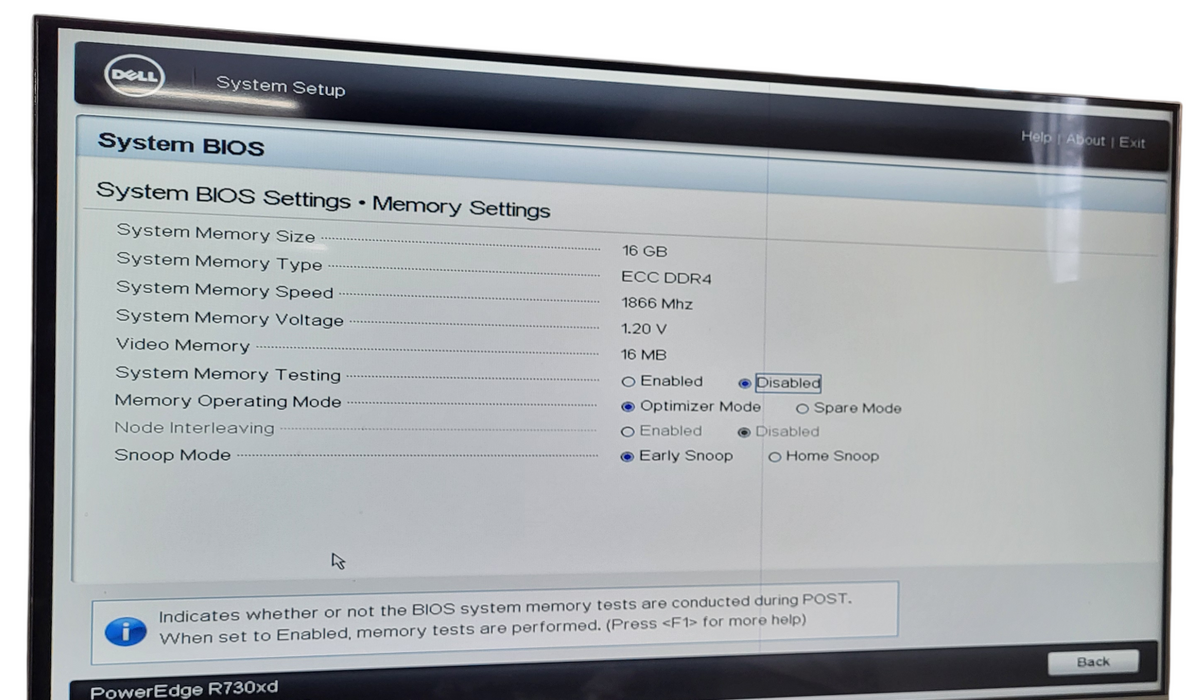Click the System Memory Testing label
The image size is (1186, 700).
(228, 374)
